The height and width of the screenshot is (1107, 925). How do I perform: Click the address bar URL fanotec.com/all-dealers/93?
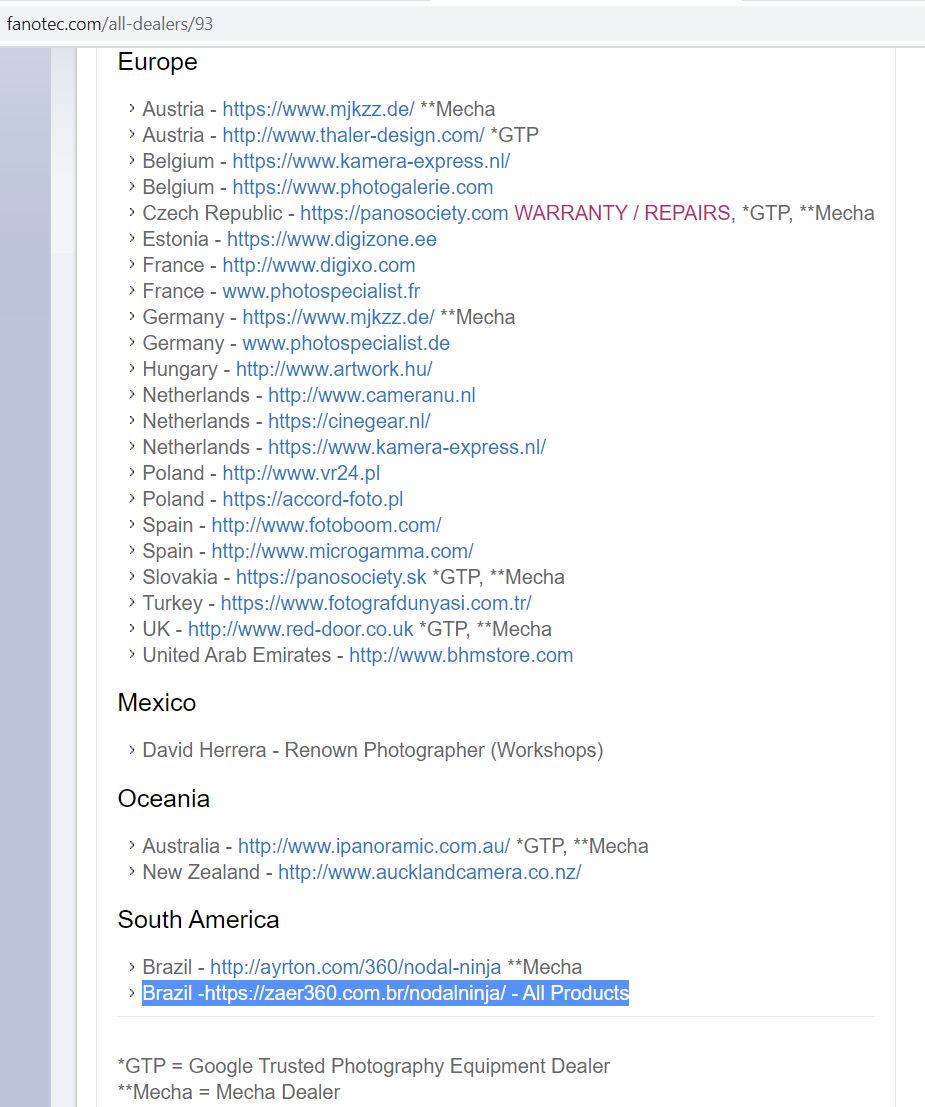(x=110, y=23)
